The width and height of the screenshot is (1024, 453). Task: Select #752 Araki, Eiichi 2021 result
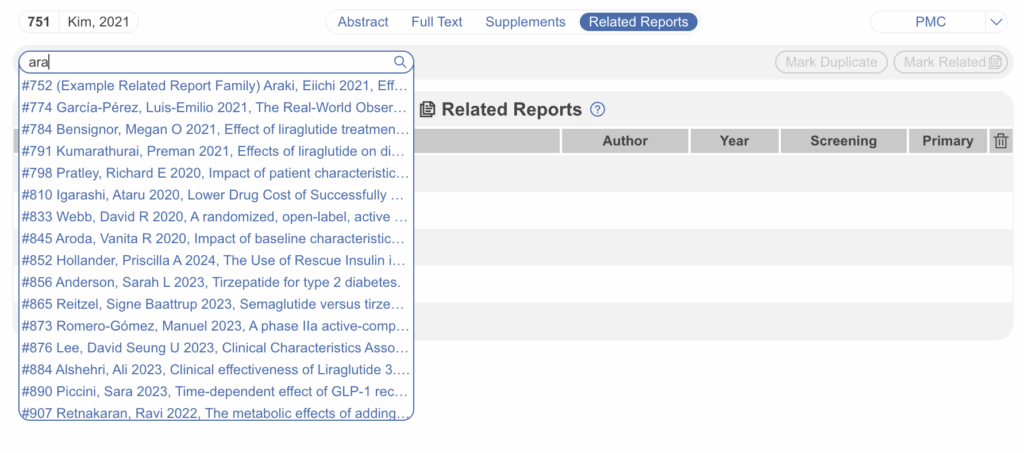point(215,87)
